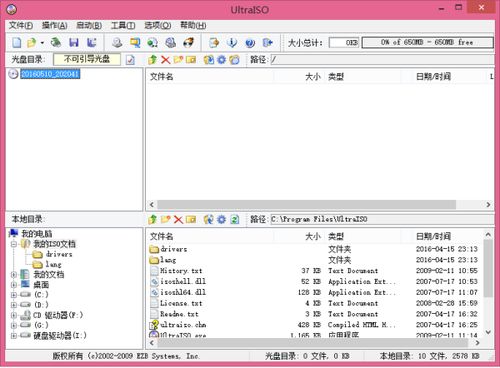The height and width of the screenshot is (368, 500).
Task: Select 我的电脑 in the local tree
Action: 37,234
